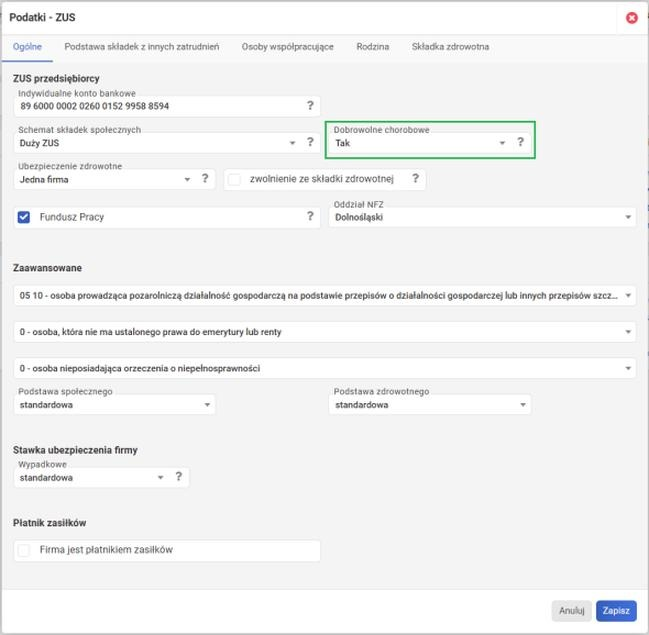
Task: Open Składka zdrowotna tab
Action: click(450, 47)
